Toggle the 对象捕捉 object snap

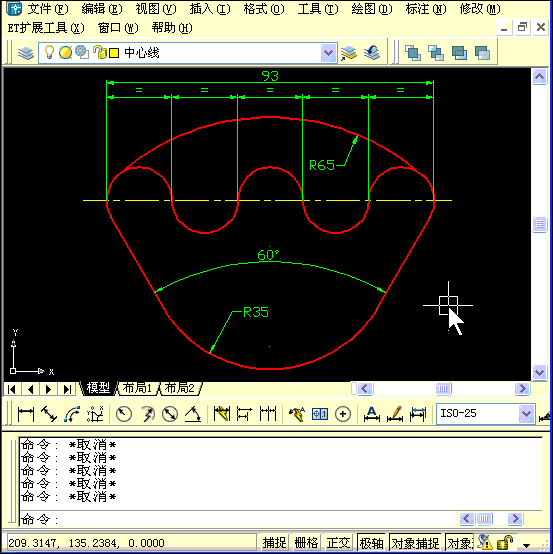pyautogui.click(x=415, y=543)
